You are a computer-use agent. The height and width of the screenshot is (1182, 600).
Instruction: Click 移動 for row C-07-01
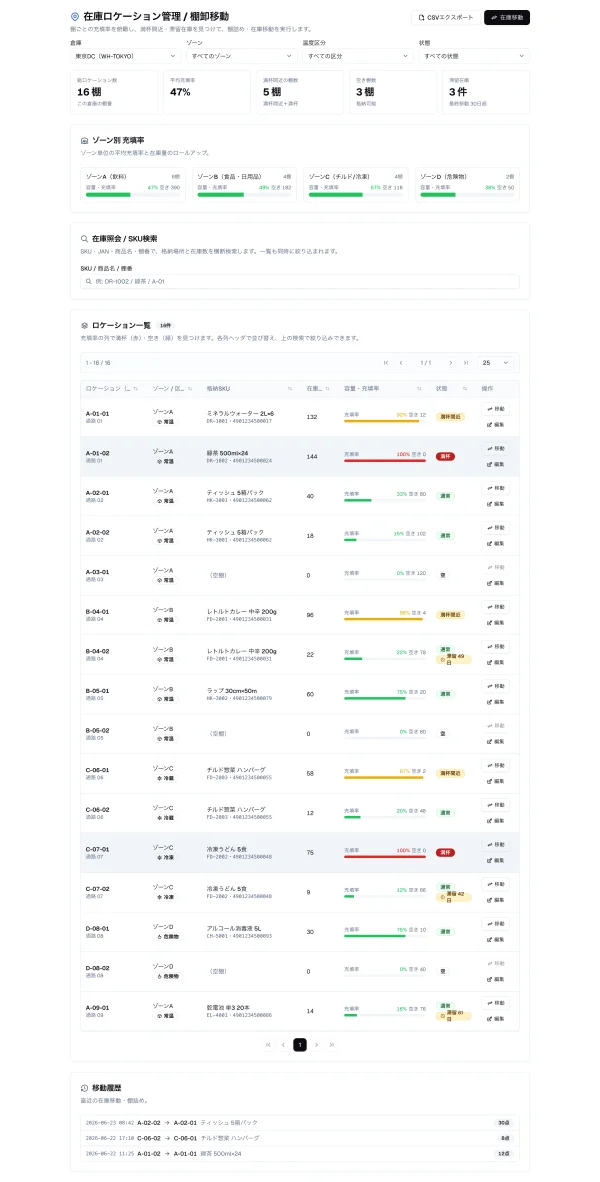tap(496, 844)
